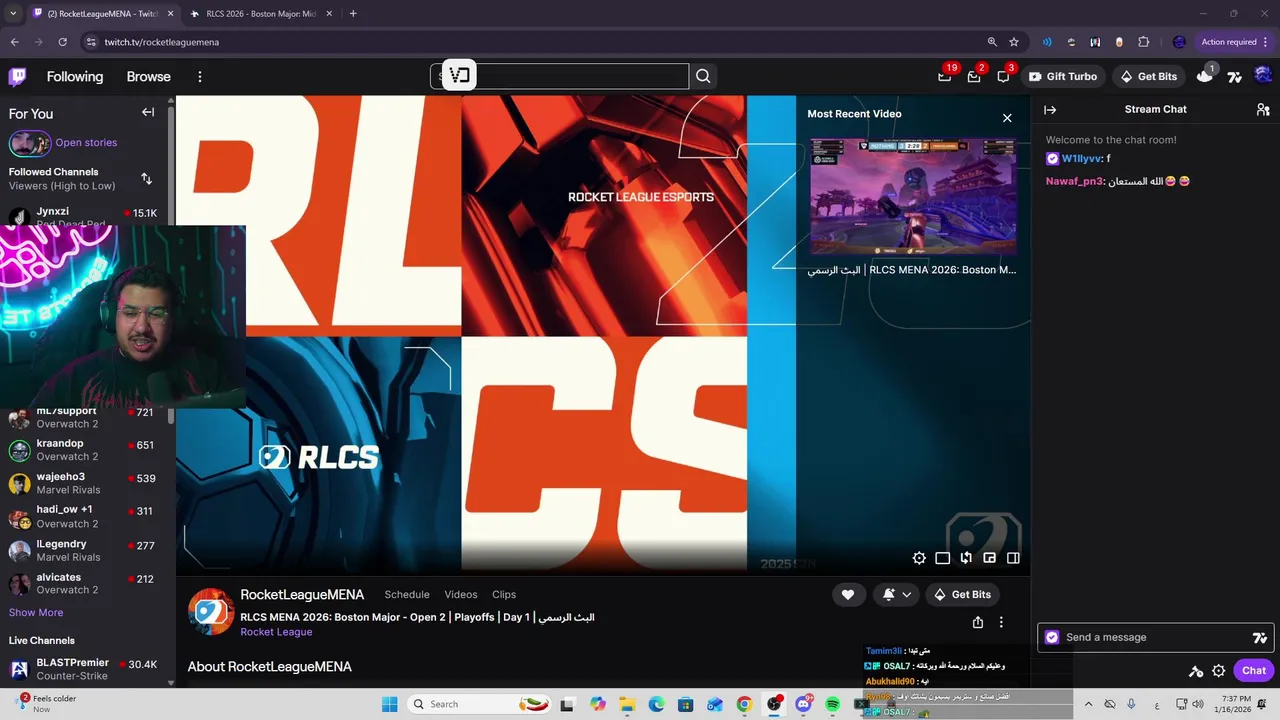Open the channel points crown icon in header
The height and width of the screenshot is (720, 1280).
click(1205, 76)
